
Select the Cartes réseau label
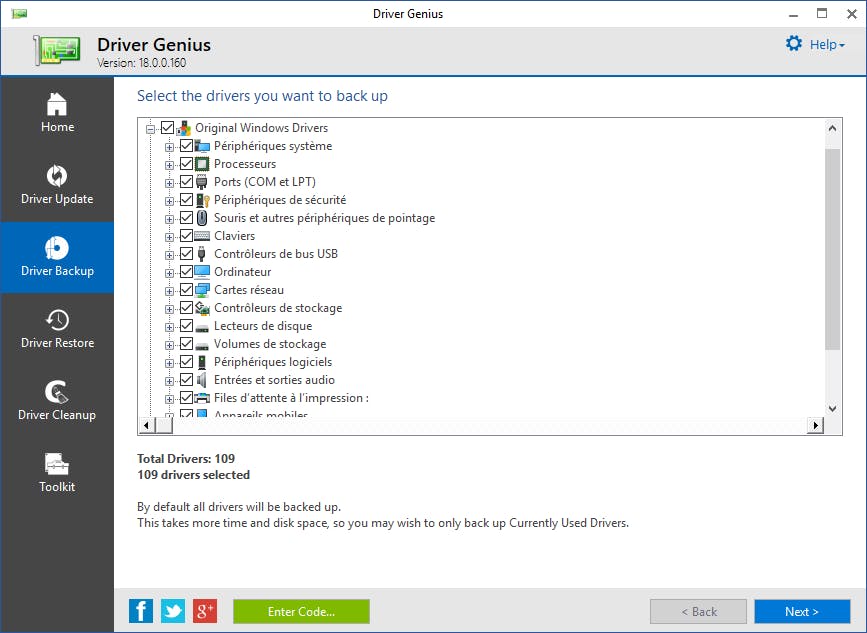[249, 290]
